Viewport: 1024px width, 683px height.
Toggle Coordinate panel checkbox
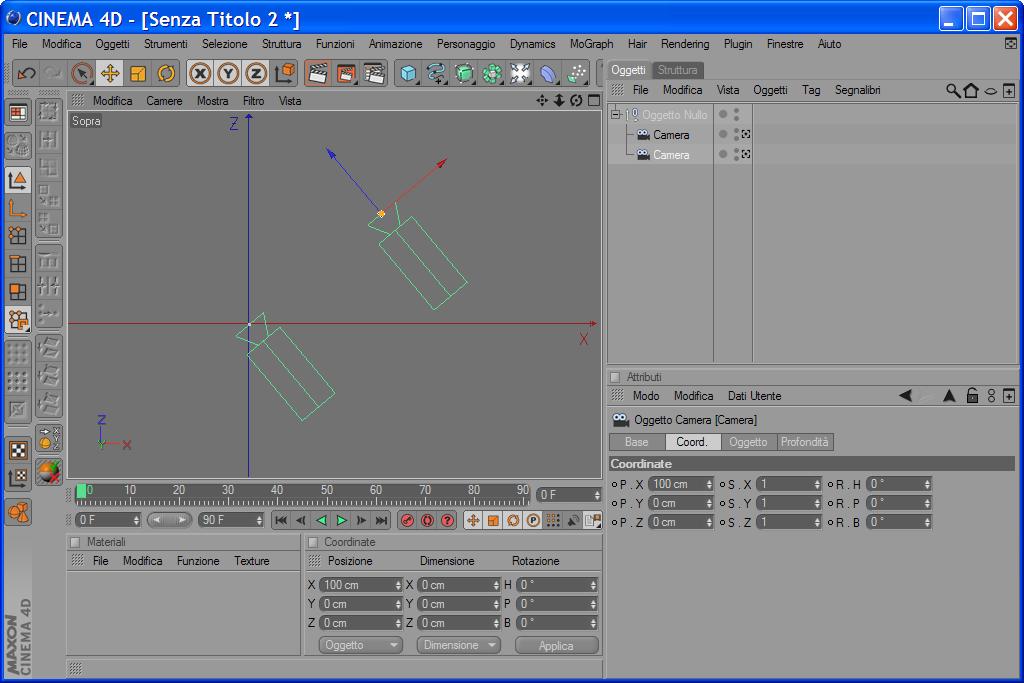coord(312,542)
